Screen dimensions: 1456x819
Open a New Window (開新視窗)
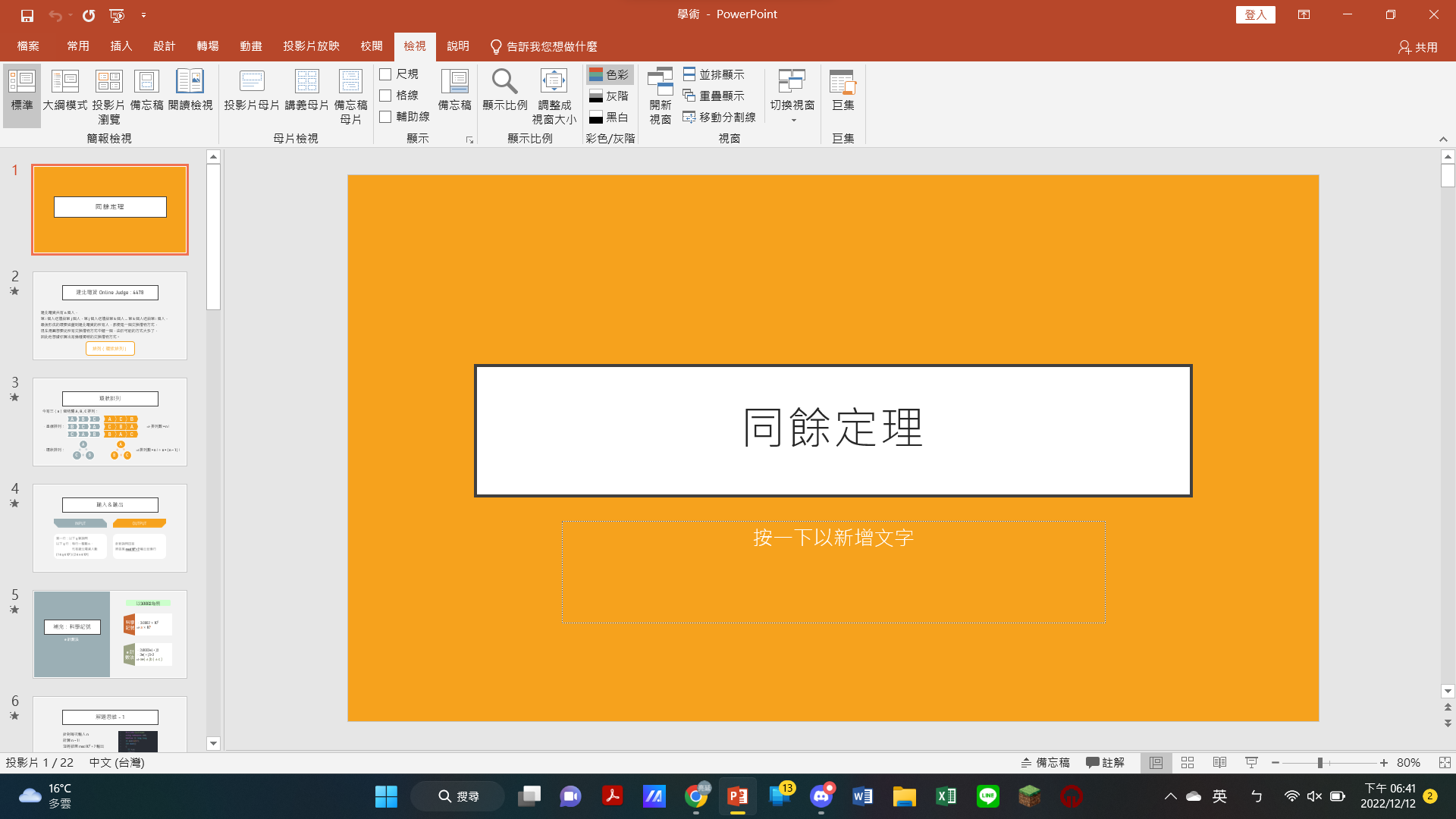[660, 96]
